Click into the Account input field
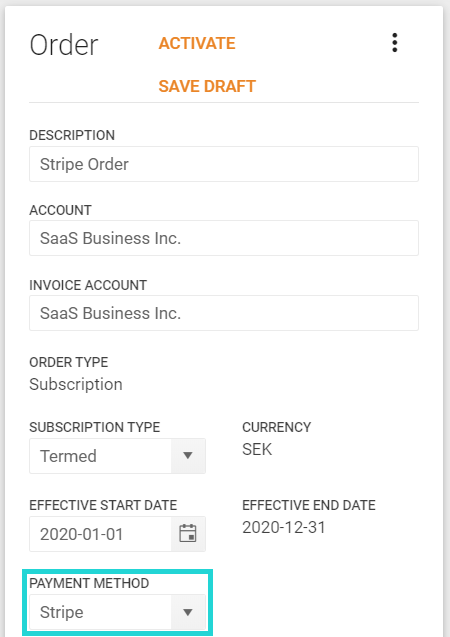This screenshot has height=637, width=450. (x=224, y=238)
